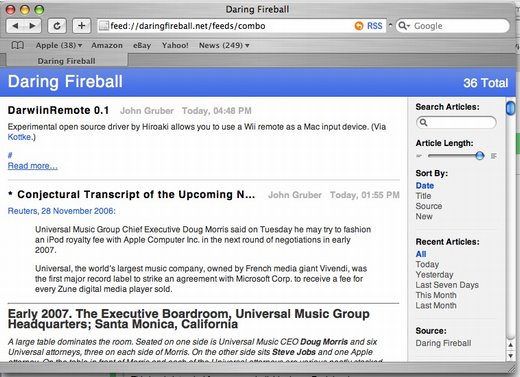Click the Search Articles input field
The width and height of the screenshot is (520, 377).
456,122
